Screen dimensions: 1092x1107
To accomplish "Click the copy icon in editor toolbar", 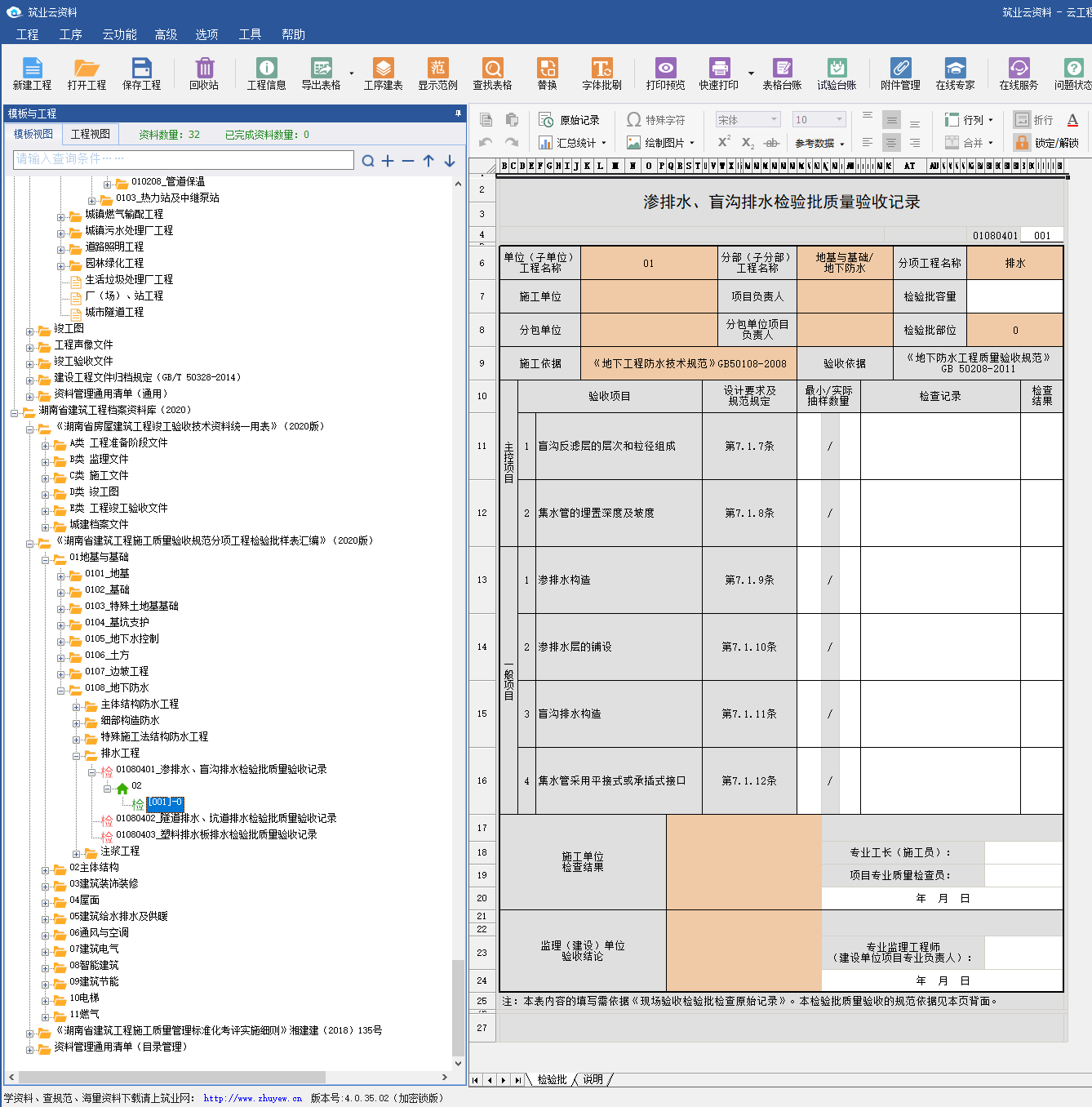I will pyautogui.click(x=486, y=120).
